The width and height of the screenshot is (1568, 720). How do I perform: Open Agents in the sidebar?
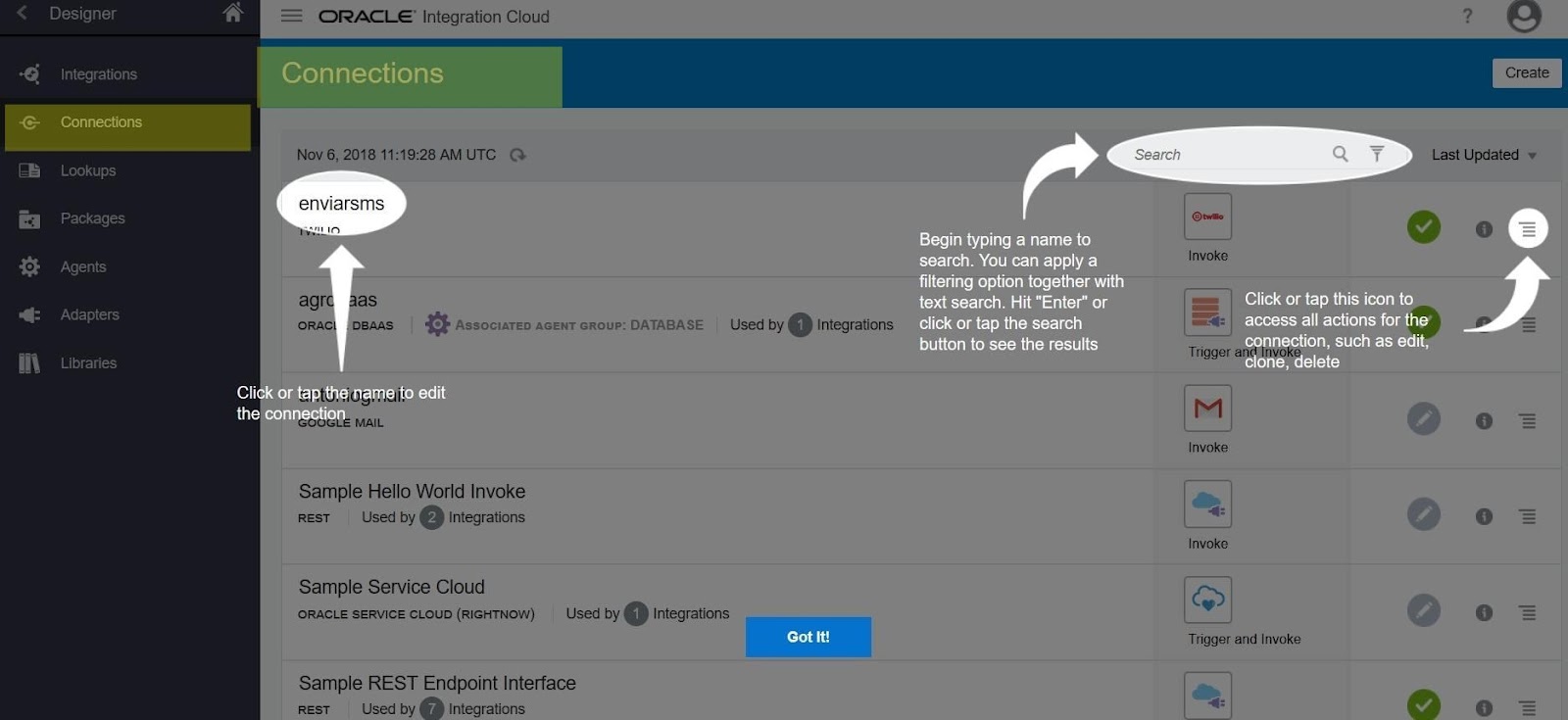pos(83,266)
